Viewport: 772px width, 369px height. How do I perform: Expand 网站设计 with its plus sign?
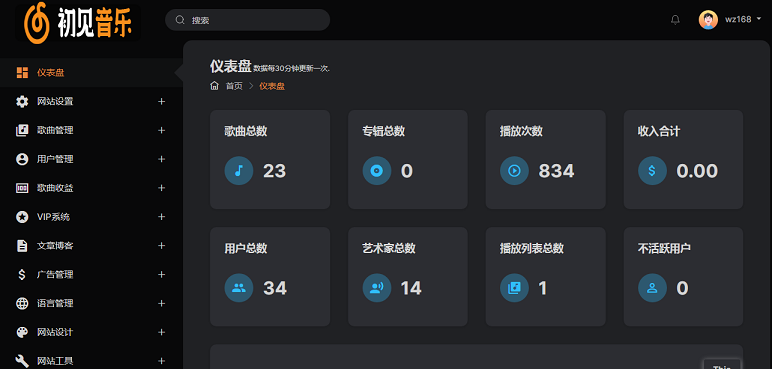161,332
